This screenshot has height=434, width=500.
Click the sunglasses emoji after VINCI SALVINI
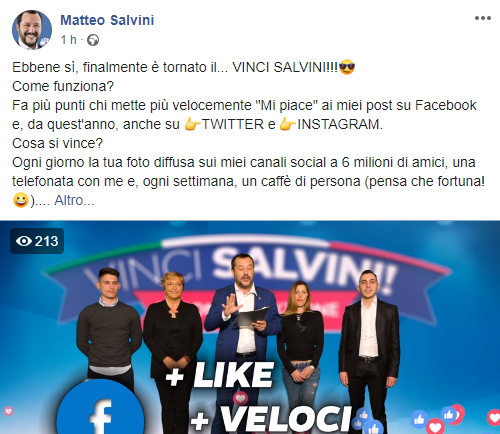pyautogui.click(x=347, y=67)
